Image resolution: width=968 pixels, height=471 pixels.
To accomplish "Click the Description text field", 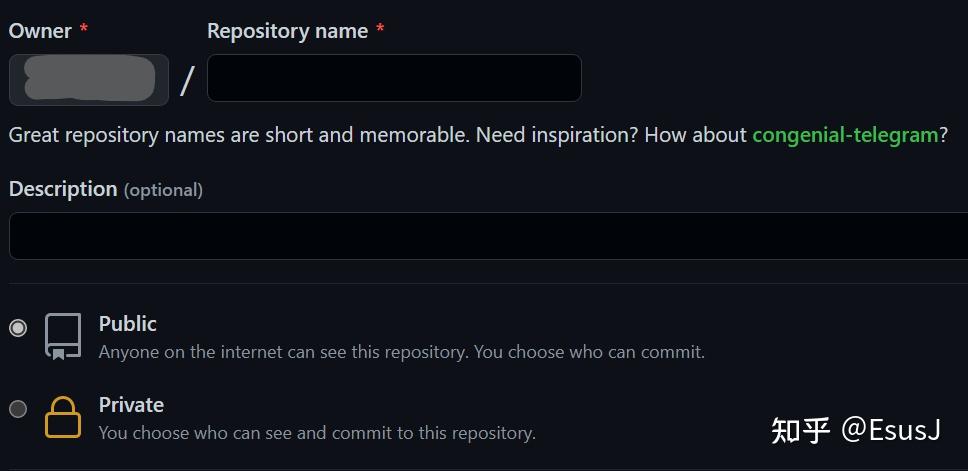I will tap(488, 236).
